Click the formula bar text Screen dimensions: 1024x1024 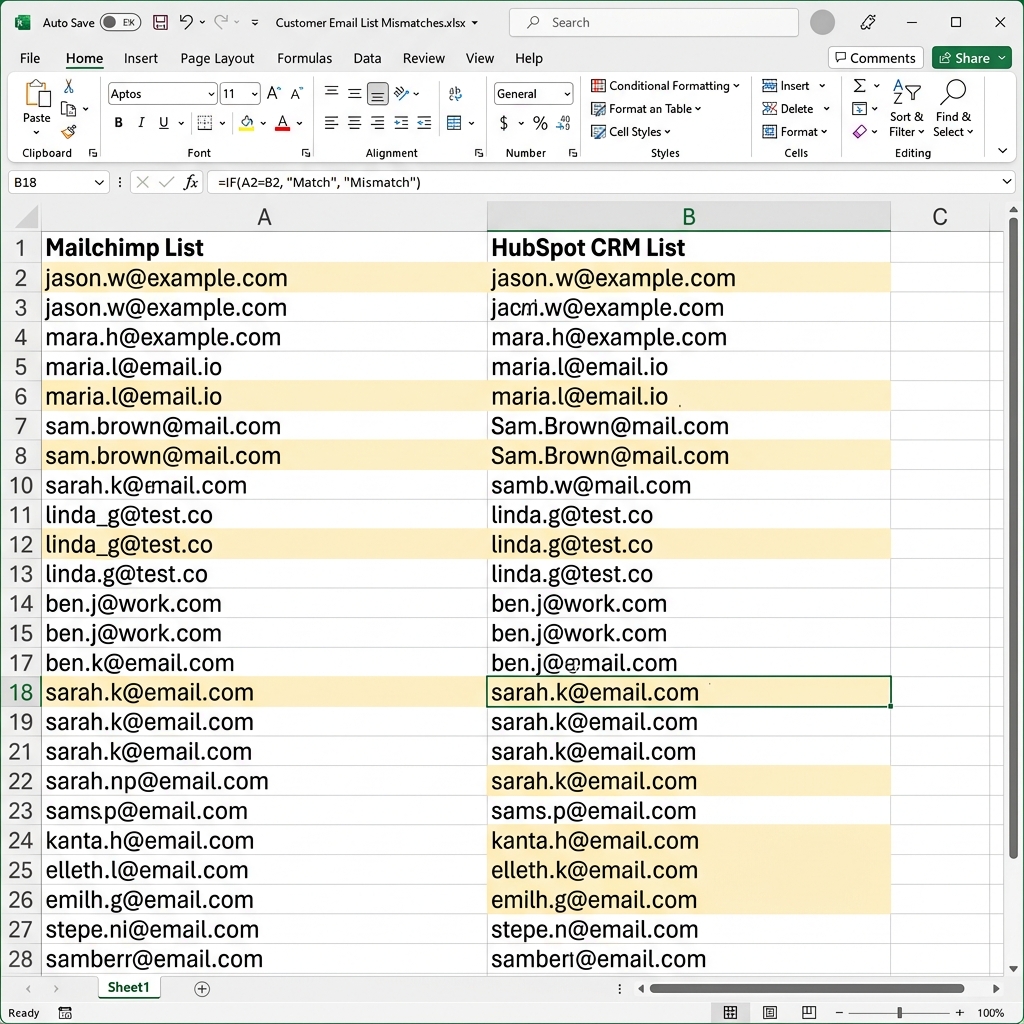pos(319,182)
